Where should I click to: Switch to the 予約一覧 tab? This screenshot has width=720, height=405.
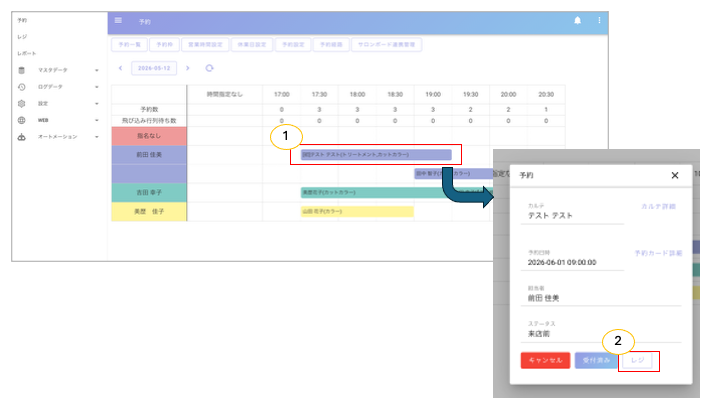pos(129,45)
